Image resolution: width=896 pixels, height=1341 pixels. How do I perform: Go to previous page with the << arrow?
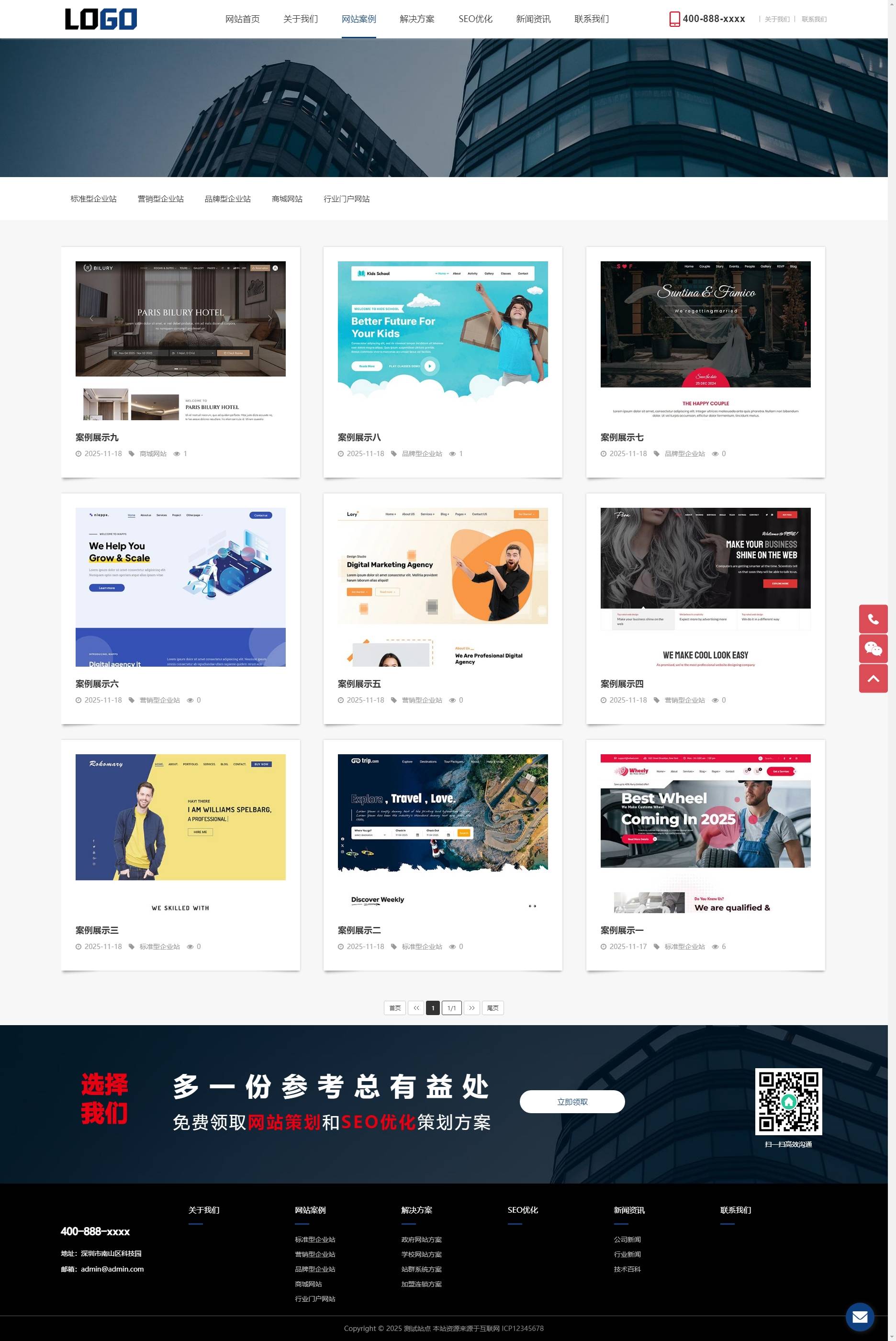(x=416, y=1008)
